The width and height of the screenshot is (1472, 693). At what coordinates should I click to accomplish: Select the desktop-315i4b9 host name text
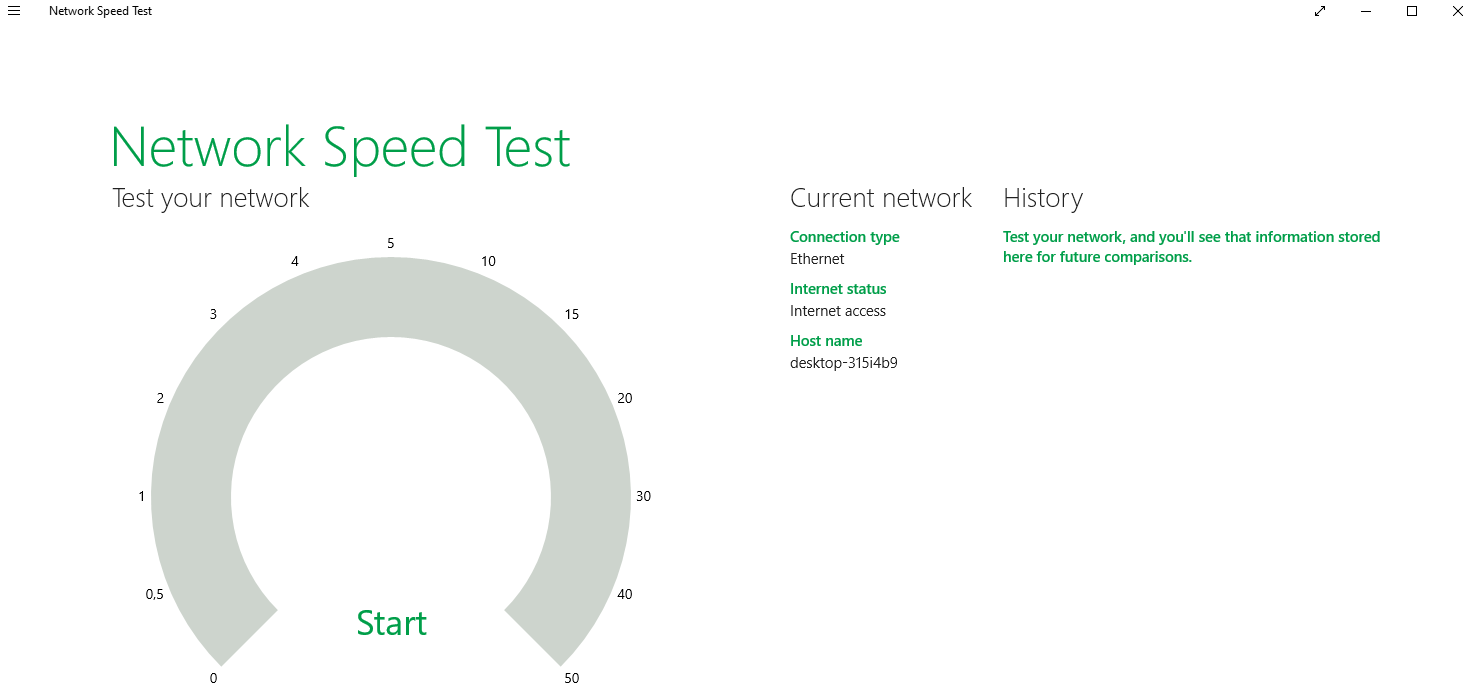(843, 363)
